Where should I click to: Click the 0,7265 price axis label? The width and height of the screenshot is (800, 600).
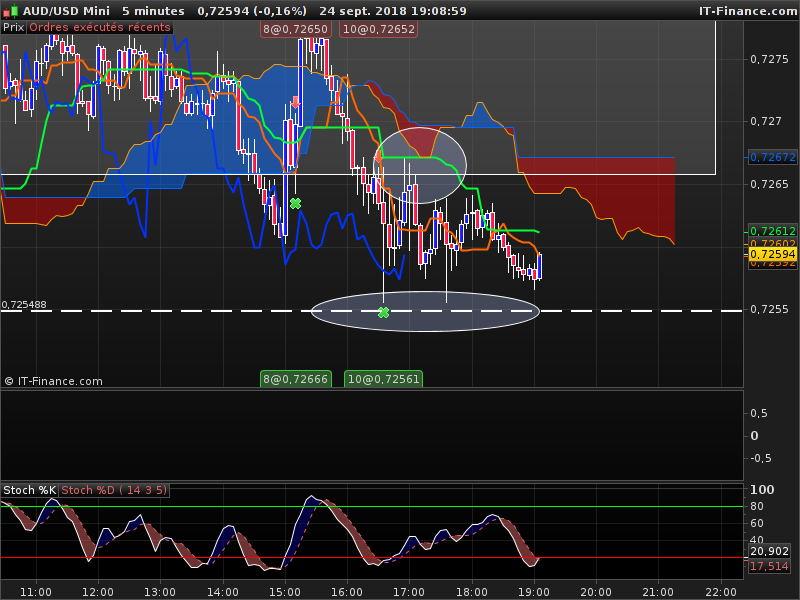pos(769,184)
